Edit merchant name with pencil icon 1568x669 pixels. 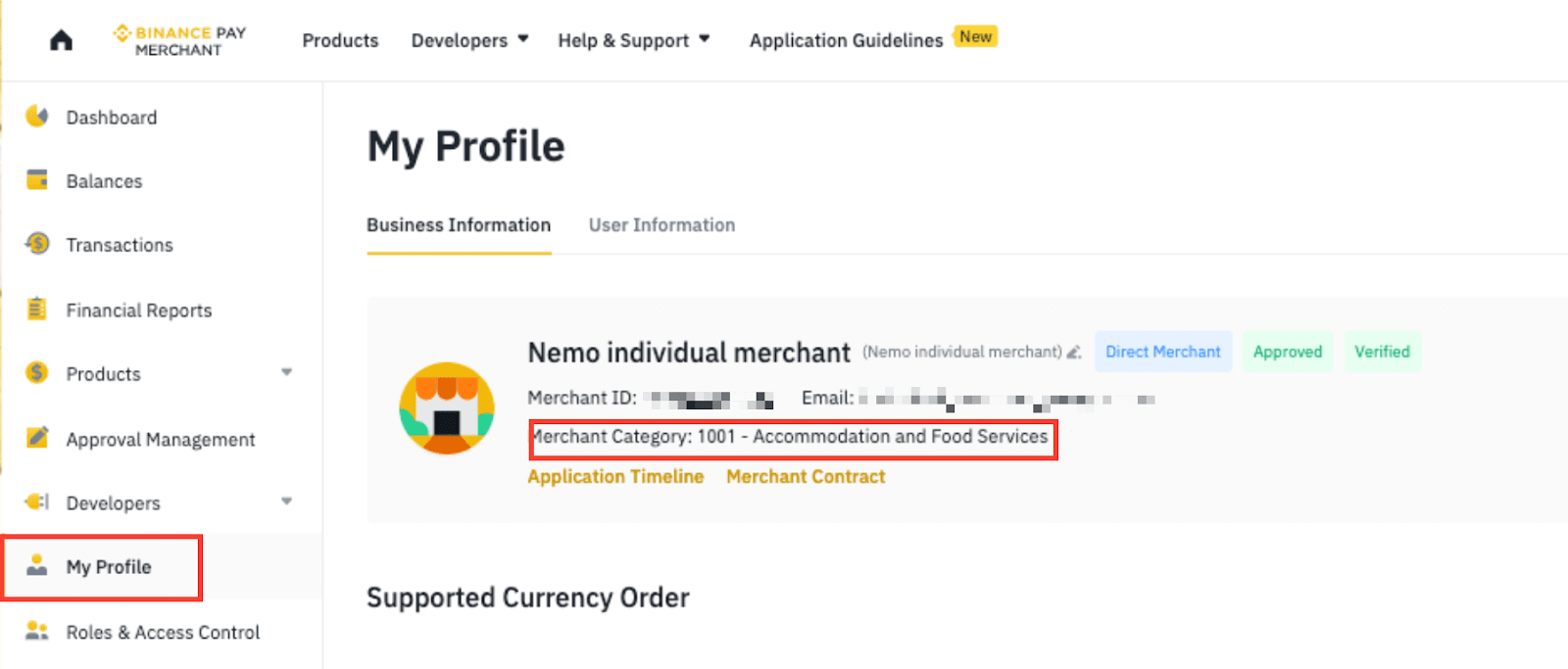[1074, 352]
